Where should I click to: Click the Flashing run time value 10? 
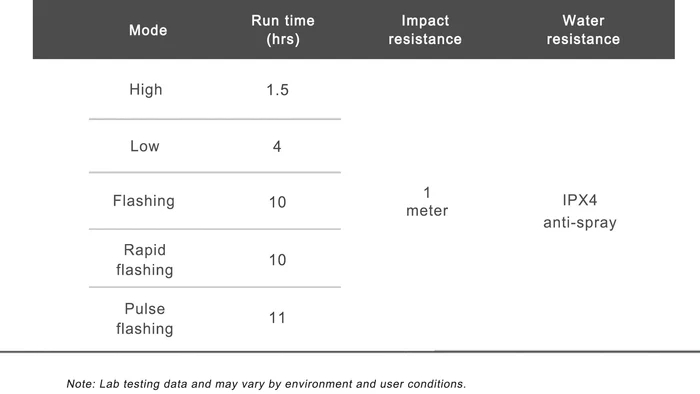pyautogui.click(x=277, y=202)
